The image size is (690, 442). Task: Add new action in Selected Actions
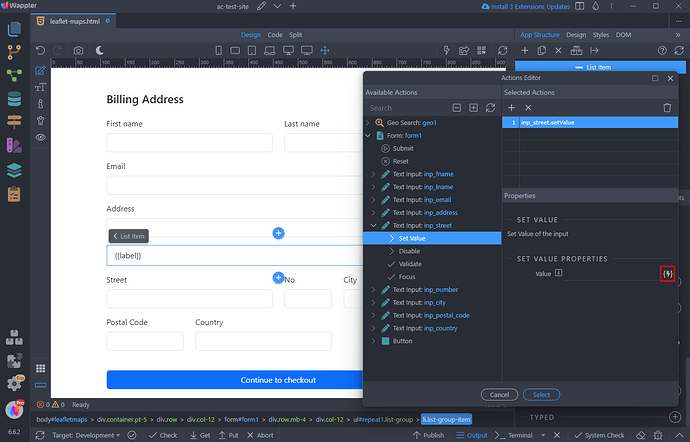(x=511, y=108)
